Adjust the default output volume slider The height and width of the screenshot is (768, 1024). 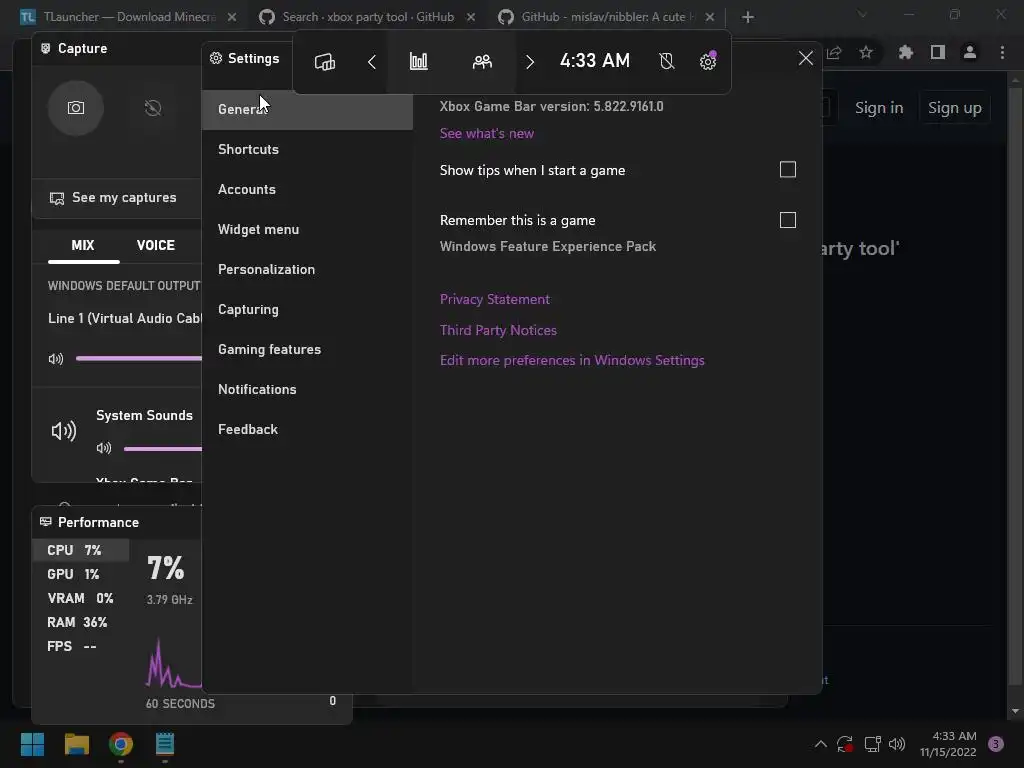(138, 358)
